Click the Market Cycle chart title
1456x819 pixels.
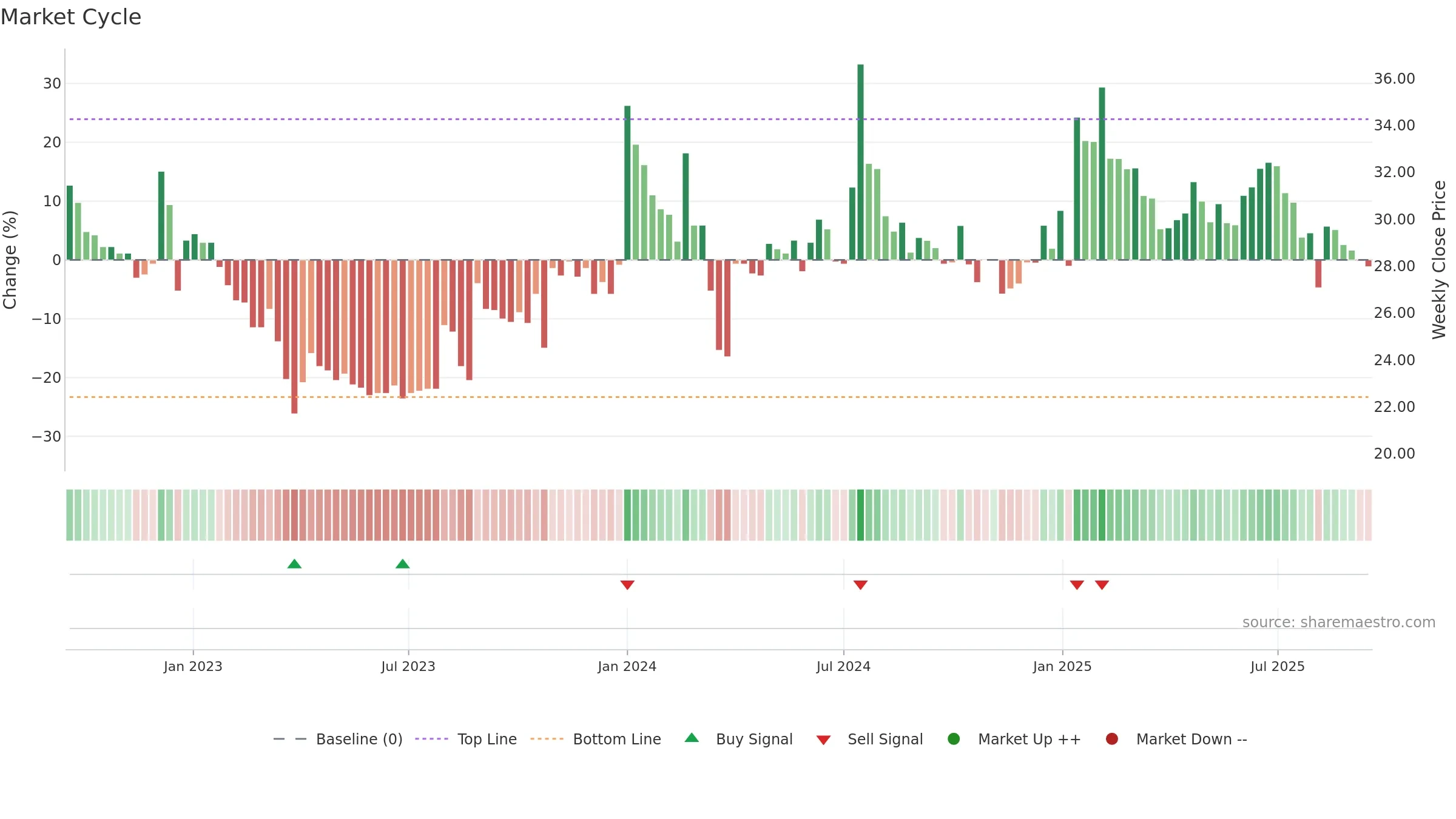[71, 17]
